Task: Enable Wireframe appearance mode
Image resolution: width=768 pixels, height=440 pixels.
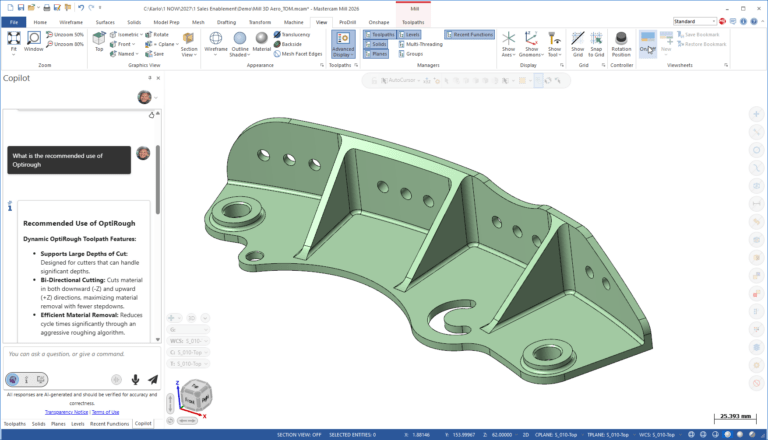Action: pos(215,40)
